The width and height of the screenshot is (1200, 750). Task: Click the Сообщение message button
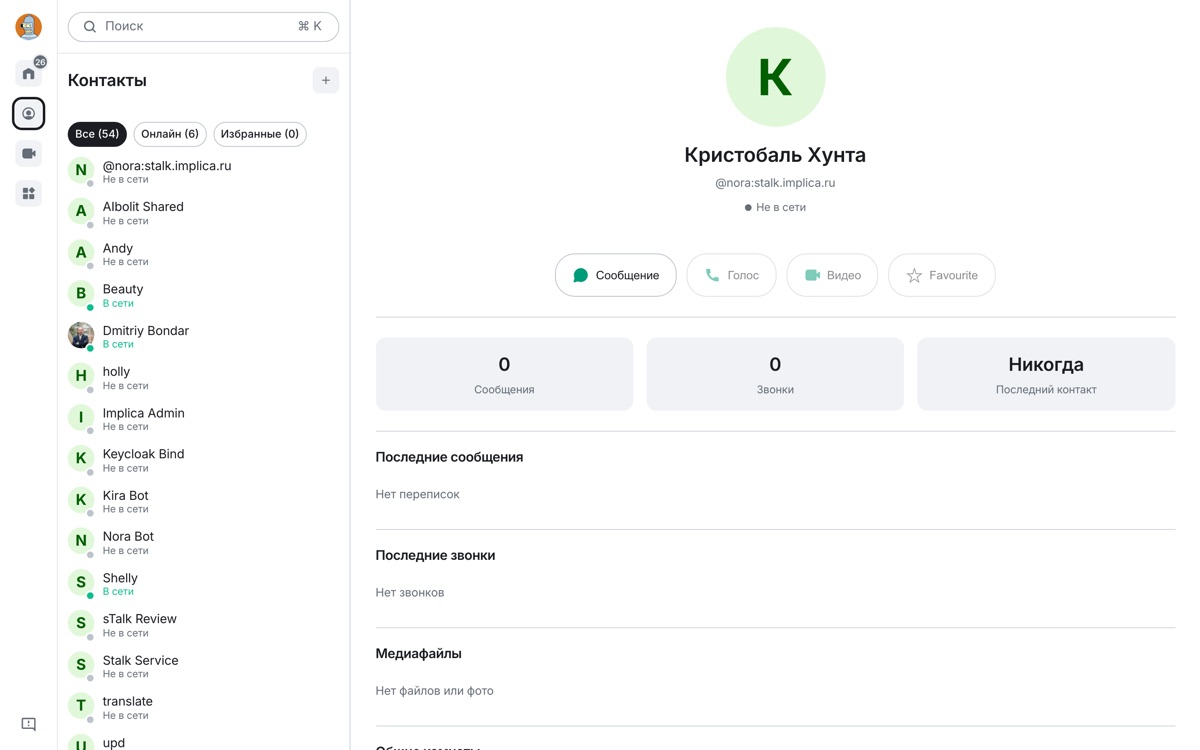616,275
